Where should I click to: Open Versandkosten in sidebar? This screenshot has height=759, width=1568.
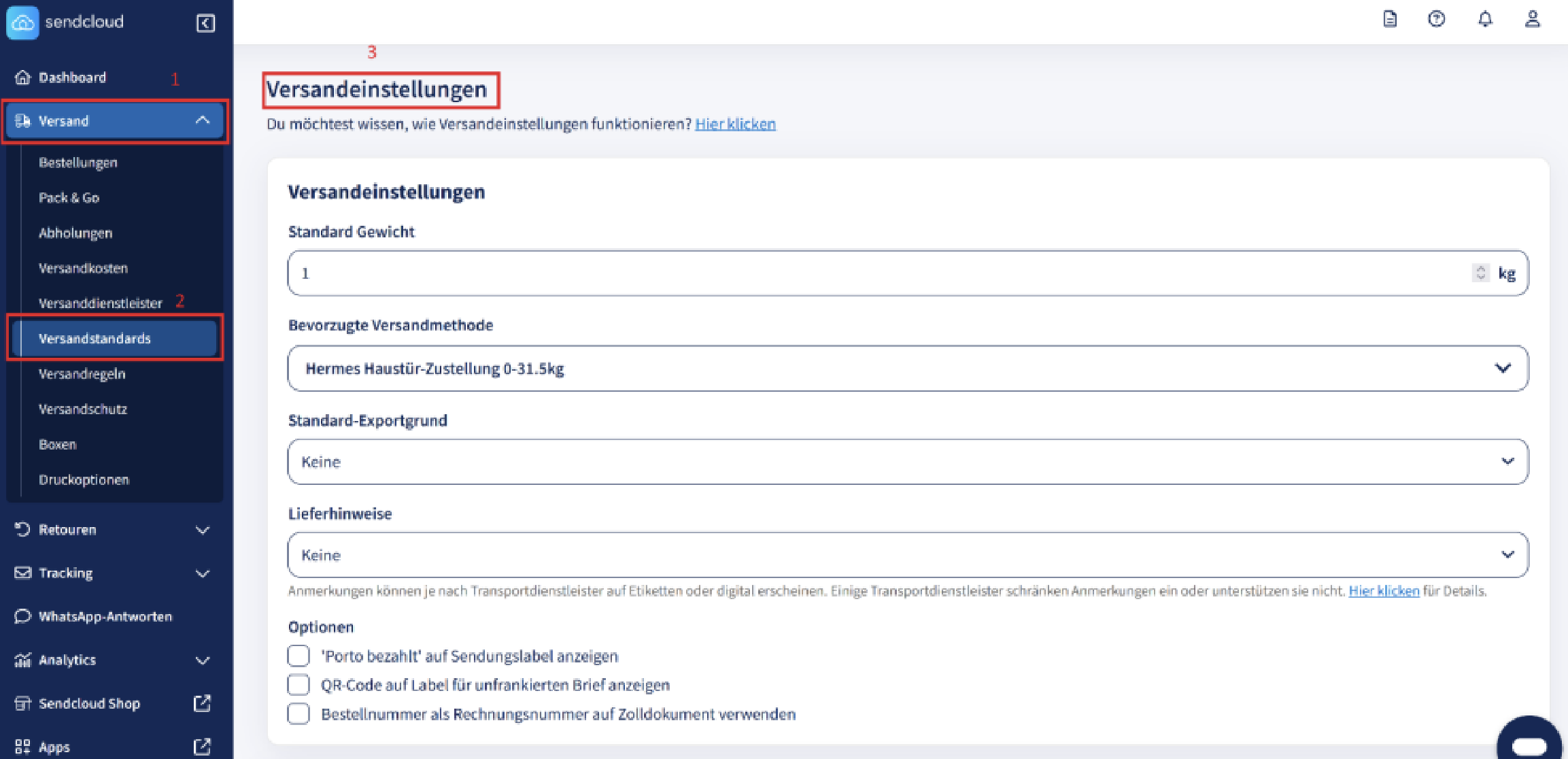tap(83, 268)
